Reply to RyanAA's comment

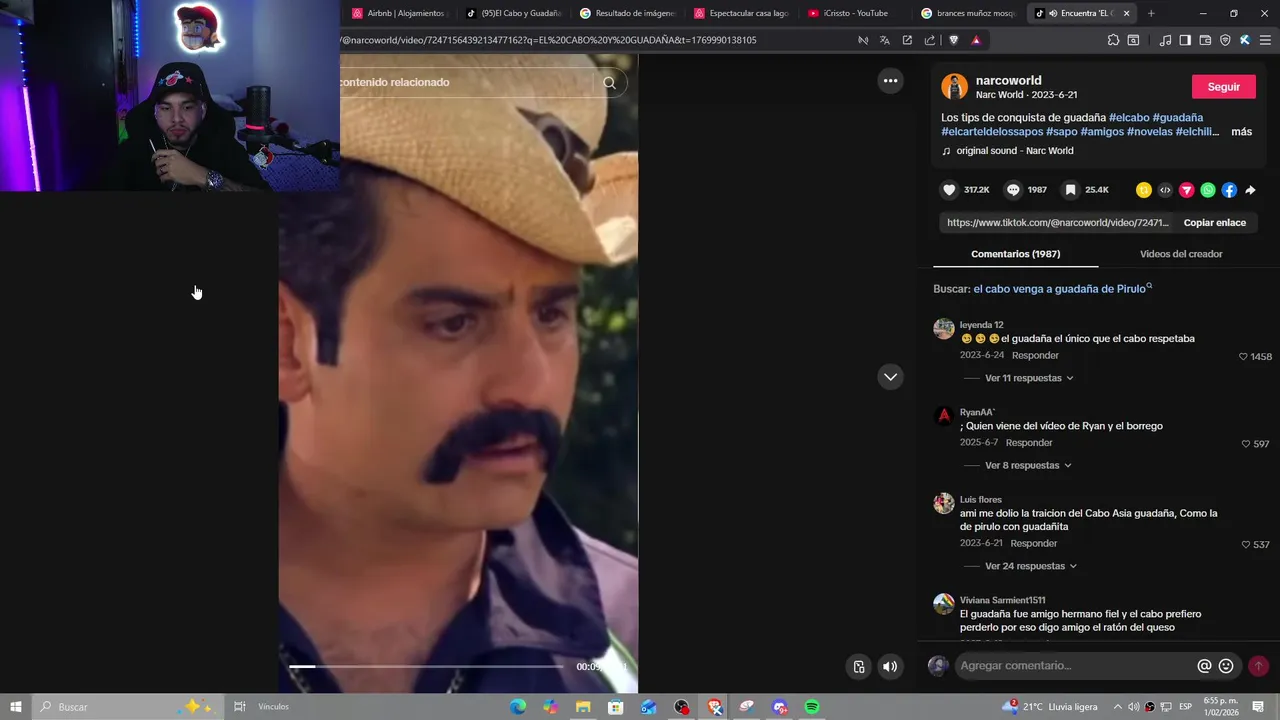[1029, 443]
